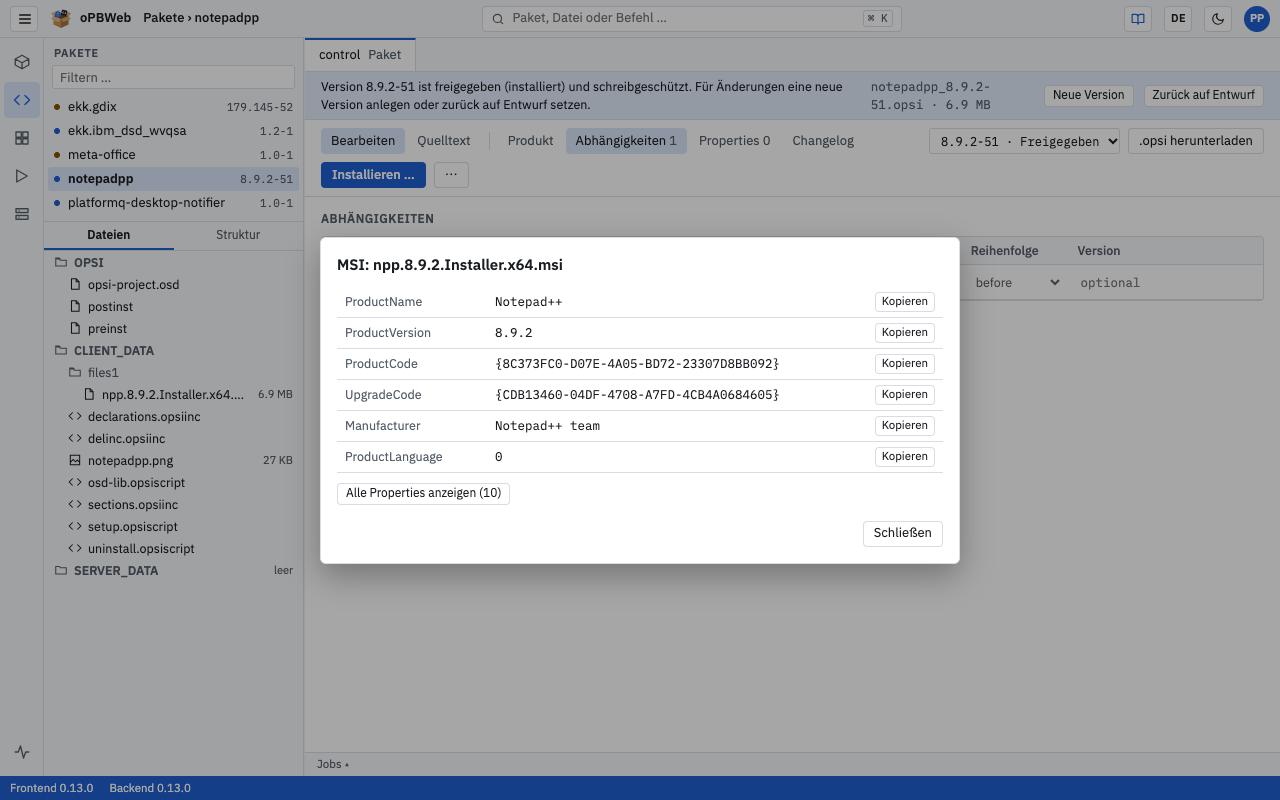Image resolution: width=1280 pixels, height=800 pixels.
Task: Open the hamburger menu icon
Action: [25, 18]
